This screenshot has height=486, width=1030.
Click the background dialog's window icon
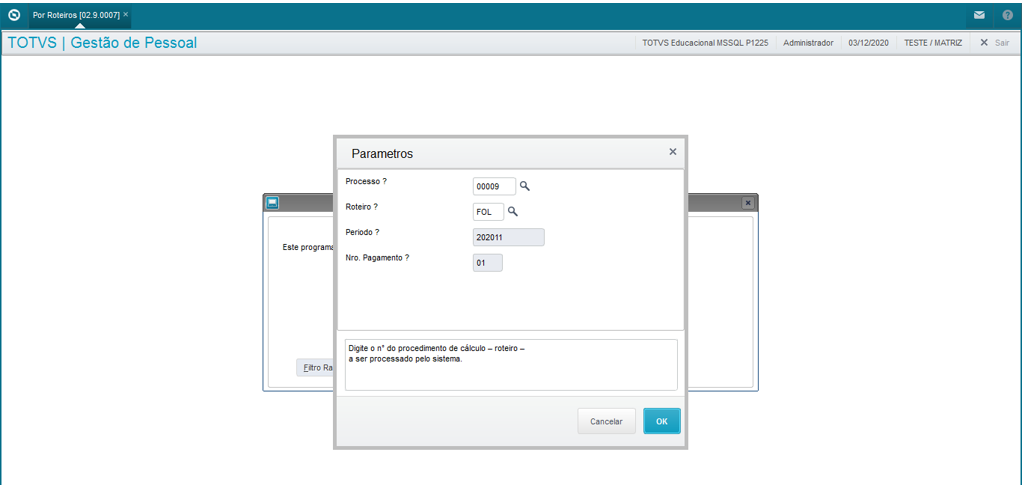click(273, 203)
